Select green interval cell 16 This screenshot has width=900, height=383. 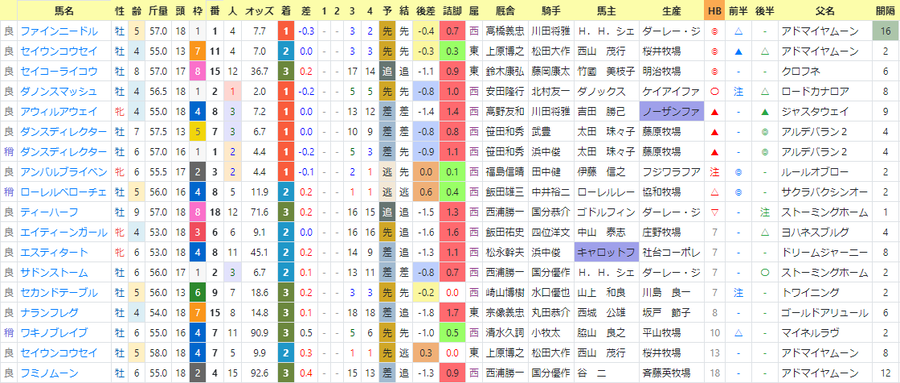click(x=886, y=32)
